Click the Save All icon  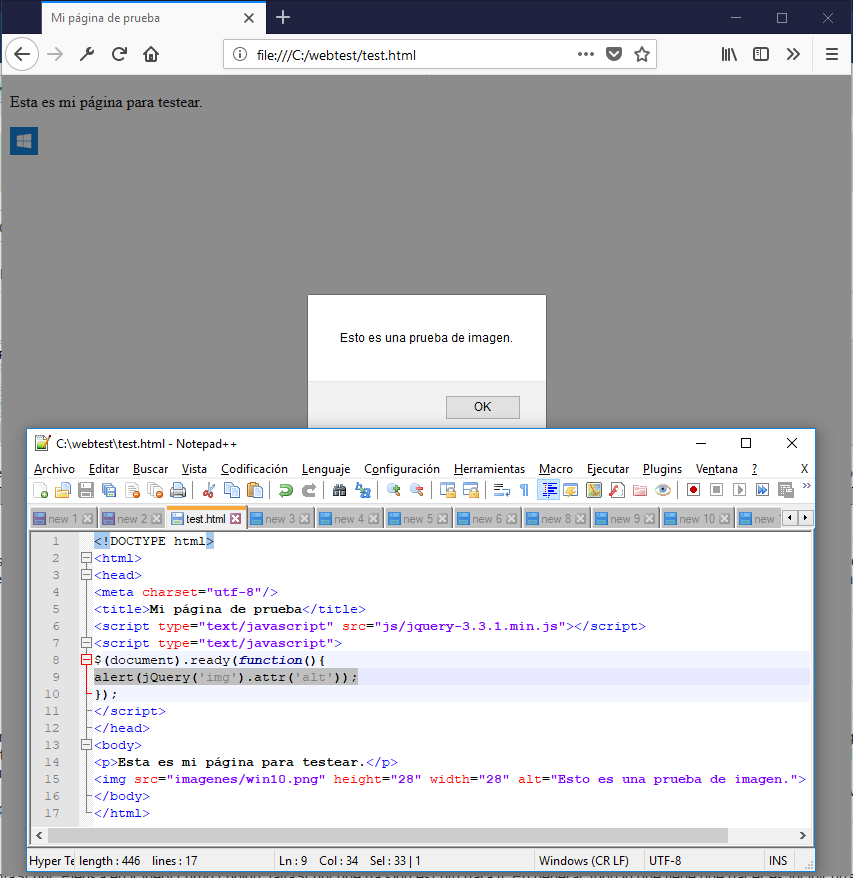click(x=109, y=491)
